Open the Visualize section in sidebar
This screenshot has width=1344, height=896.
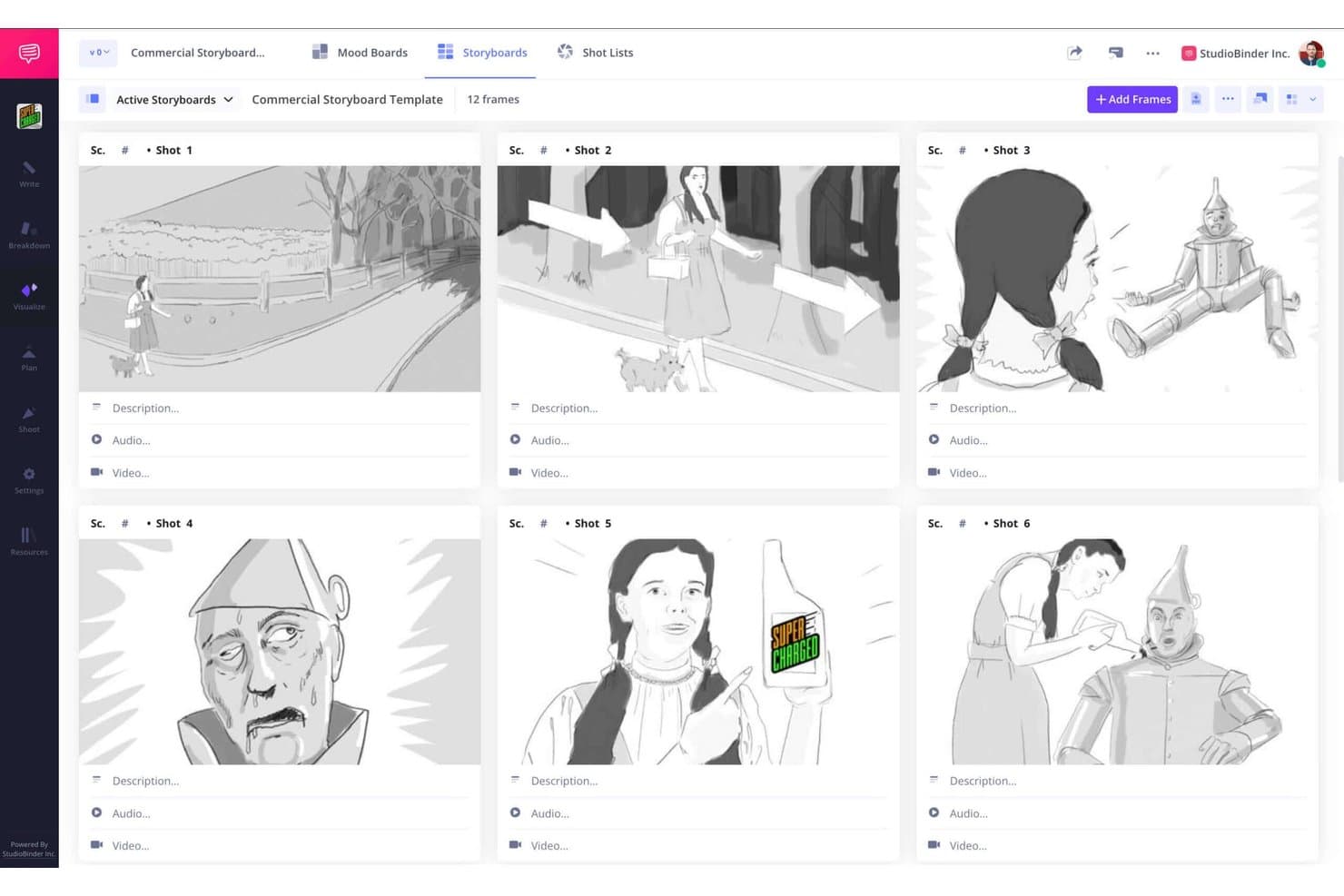tap(29, 296)
